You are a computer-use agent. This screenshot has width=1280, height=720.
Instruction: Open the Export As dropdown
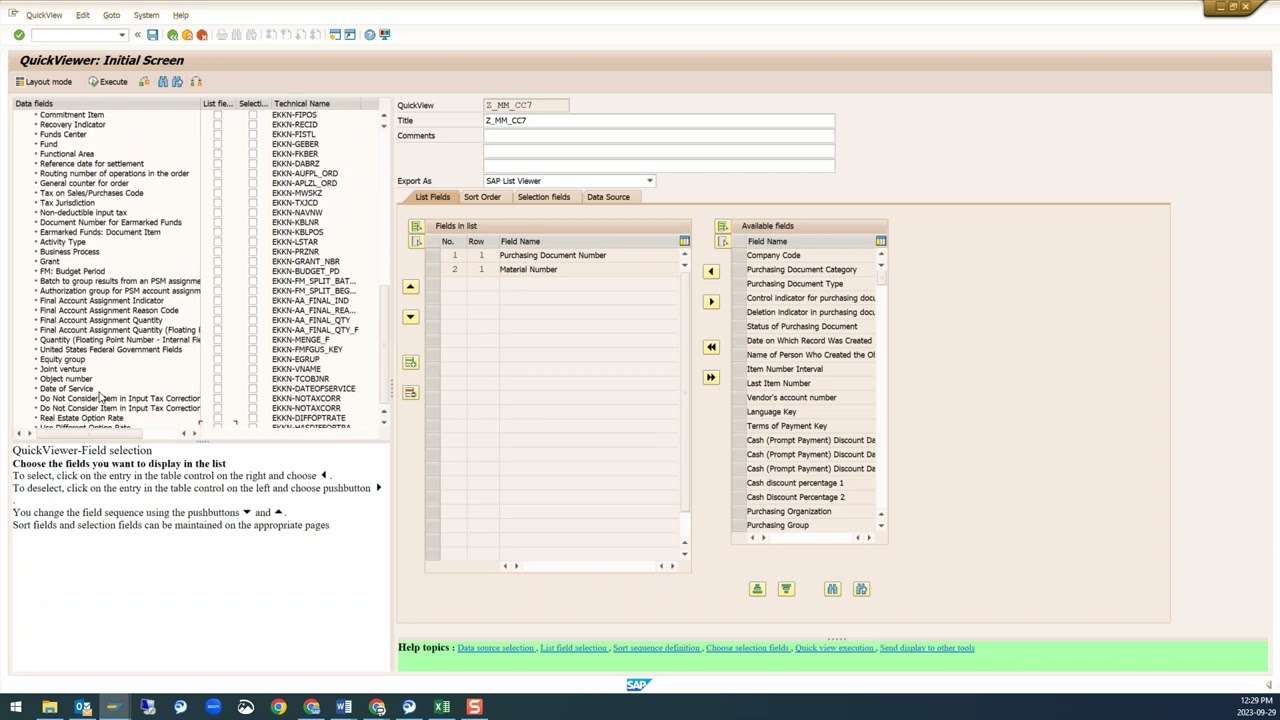pyautogui.click(x=650, y=181)
